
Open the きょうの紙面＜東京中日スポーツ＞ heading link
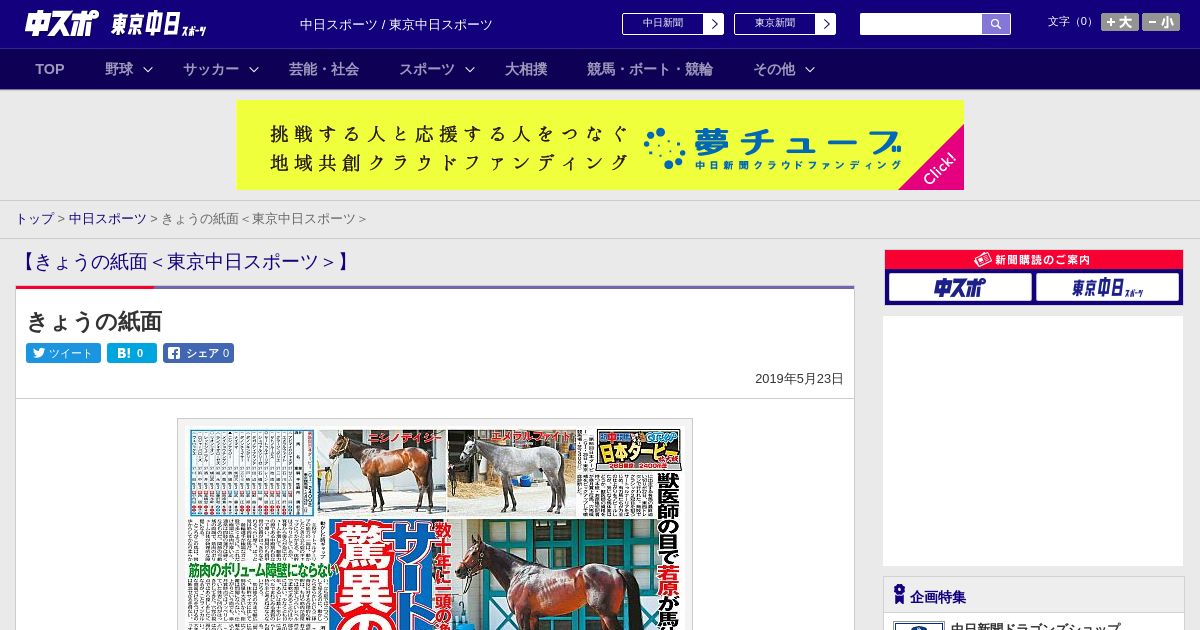tap(185, 262)
